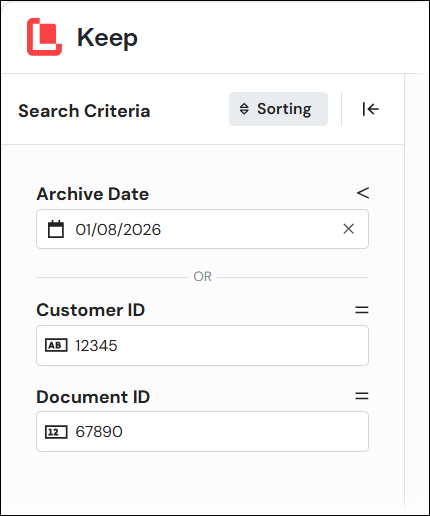
Task: Collapse the Search Criteria panel
Action: [371, 109]
